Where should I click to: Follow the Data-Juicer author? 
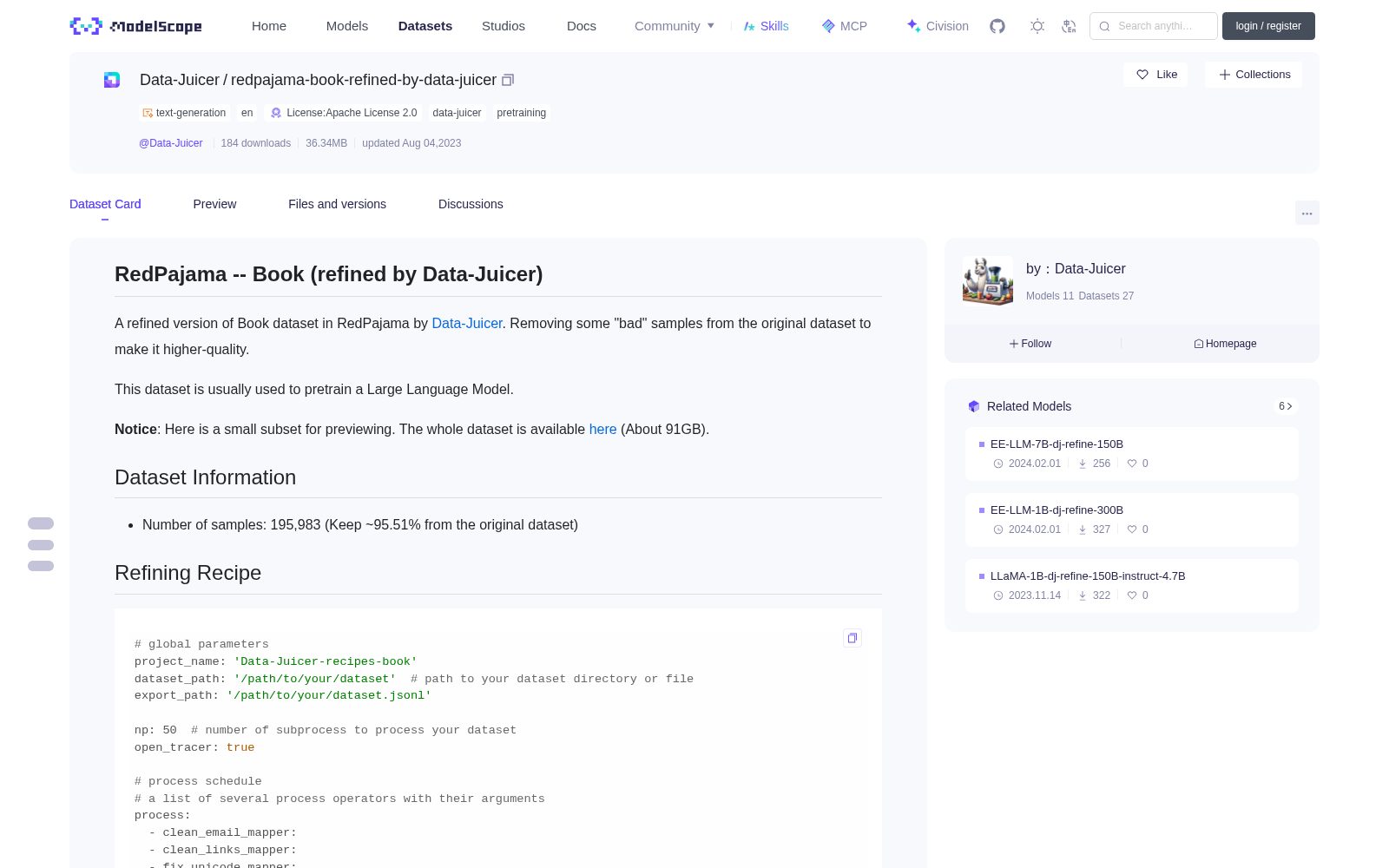(x=1030, y=344)
